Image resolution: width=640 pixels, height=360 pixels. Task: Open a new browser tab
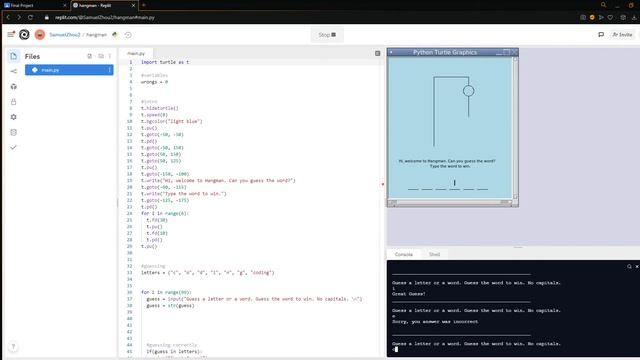pos(144,5)
